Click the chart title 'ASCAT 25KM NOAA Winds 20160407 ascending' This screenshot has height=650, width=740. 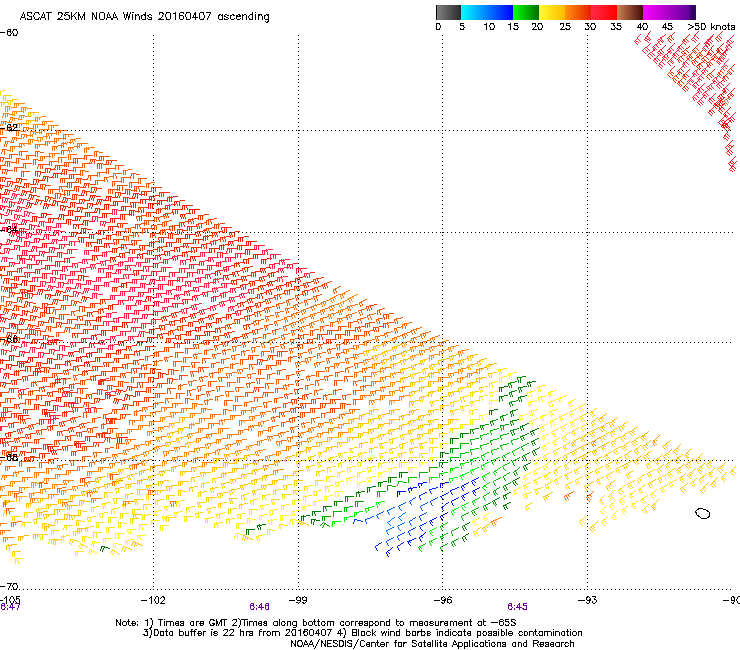144,16
